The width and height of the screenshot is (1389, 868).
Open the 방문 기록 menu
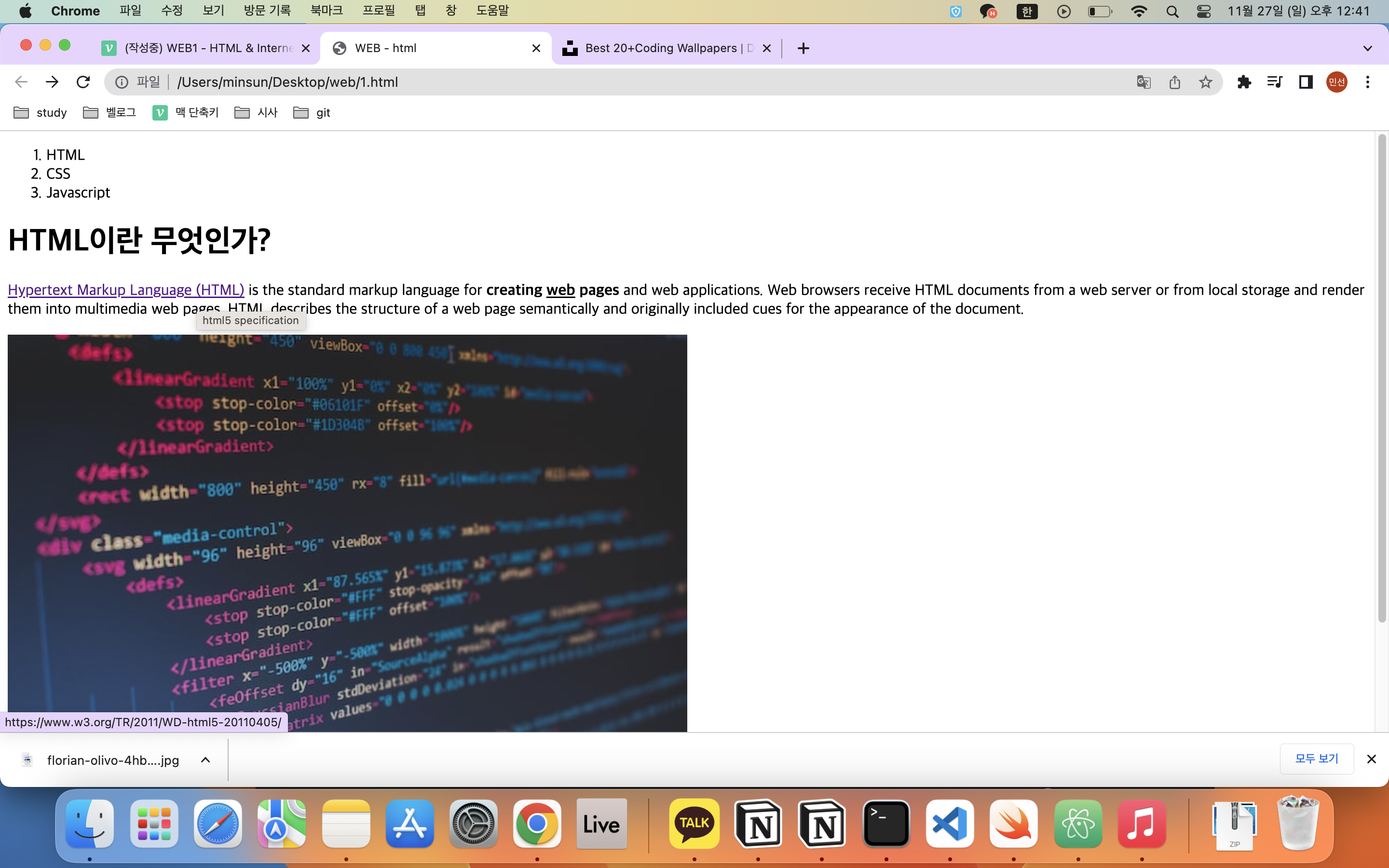(x=268, y=11)
